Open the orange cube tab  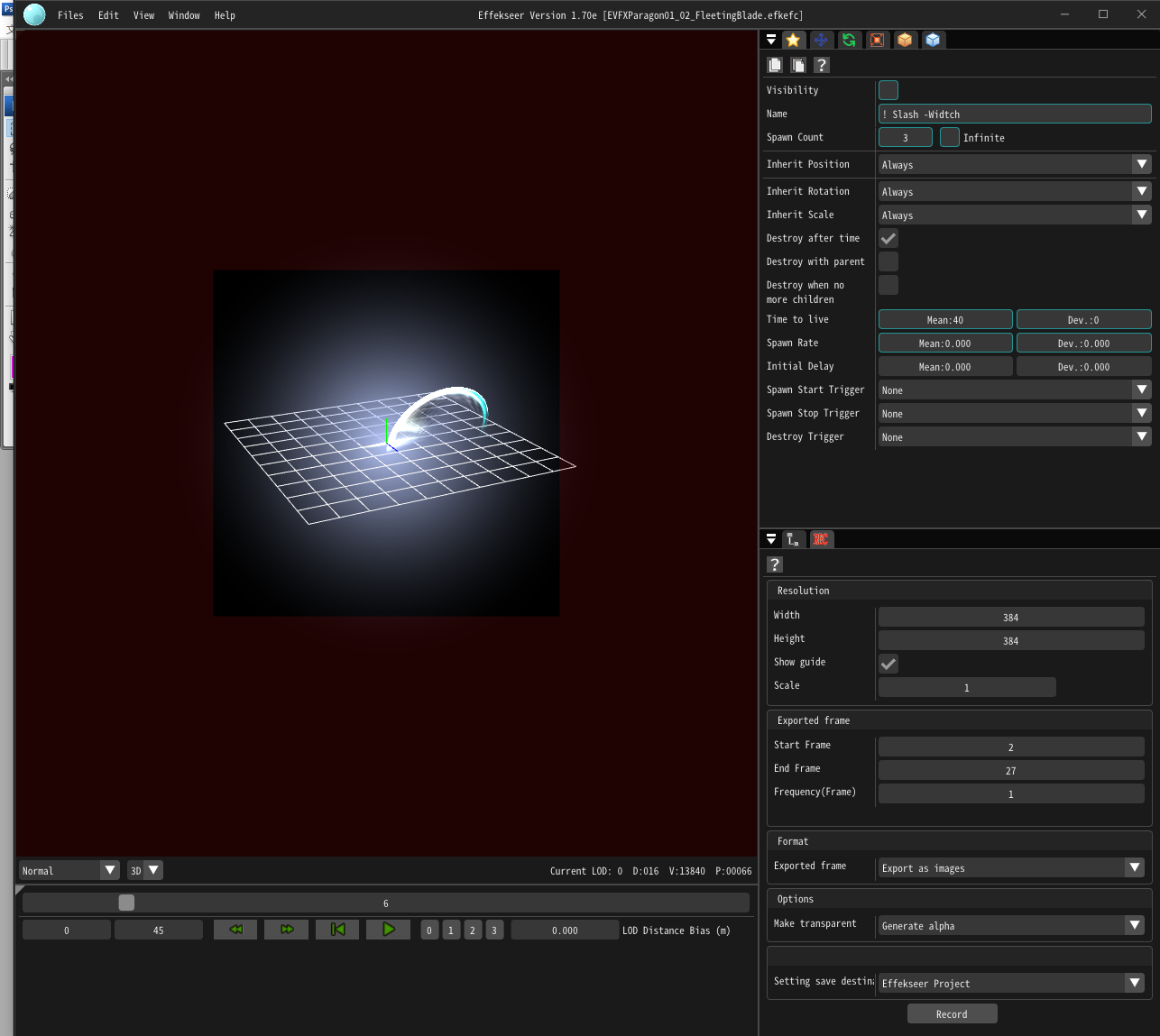[905, 40]
